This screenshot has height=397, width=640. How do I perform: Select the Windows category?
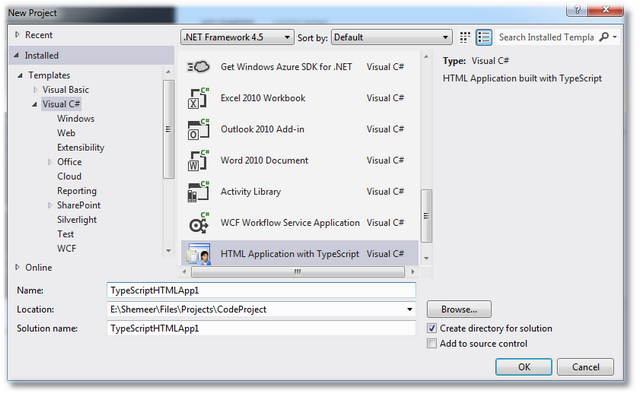coord(76,119)
